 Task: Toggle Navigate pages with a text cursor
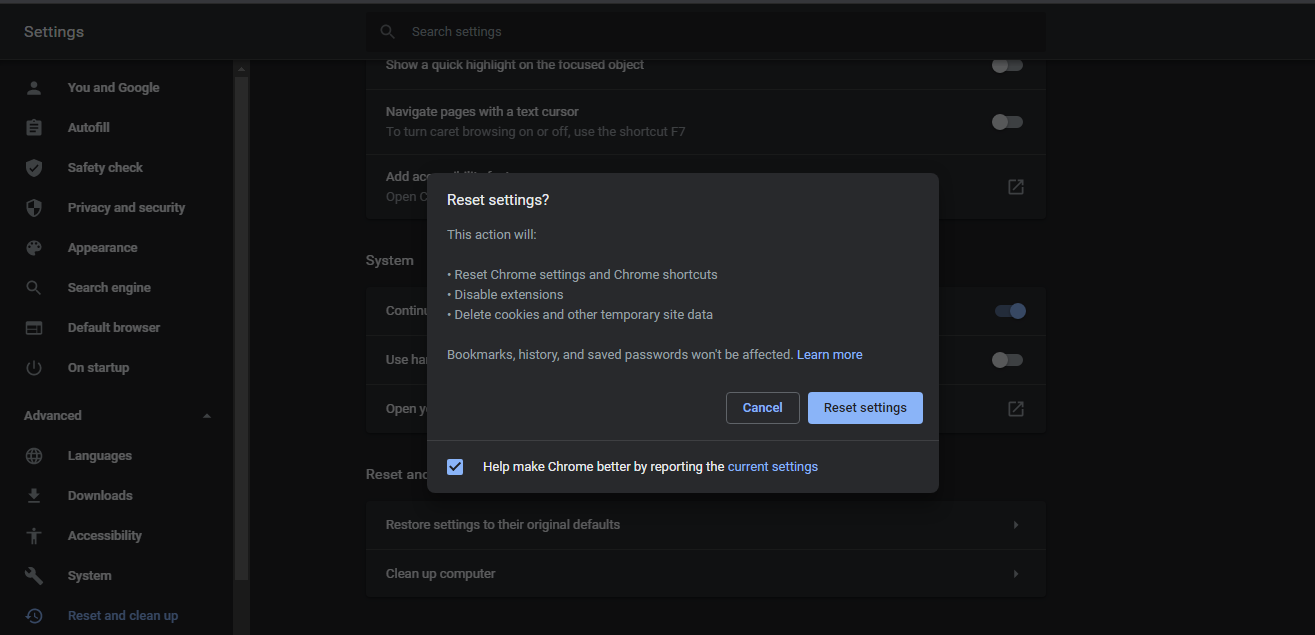tap(1007, 121)
